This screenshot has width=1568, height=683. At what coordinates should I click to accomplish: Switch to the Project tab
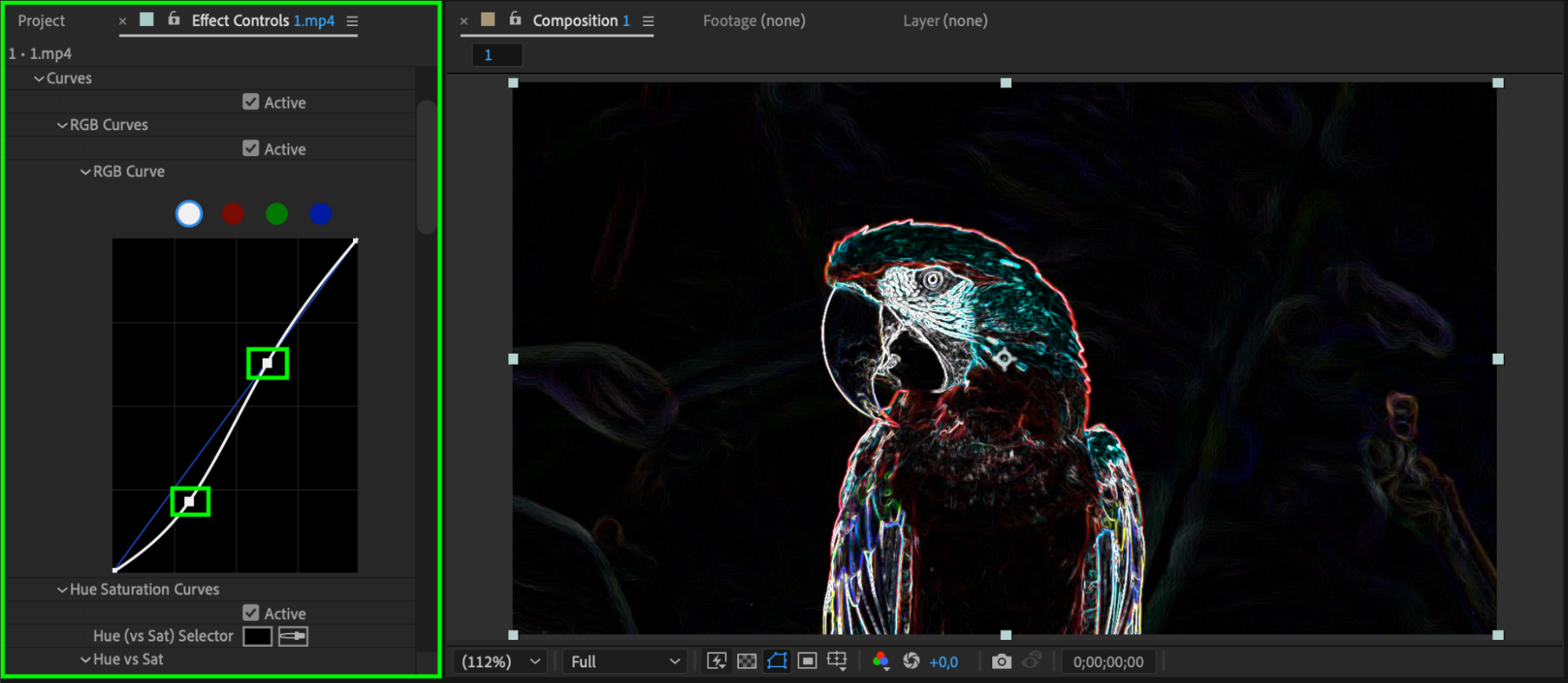pyautogui.click(x=42, y=21)
